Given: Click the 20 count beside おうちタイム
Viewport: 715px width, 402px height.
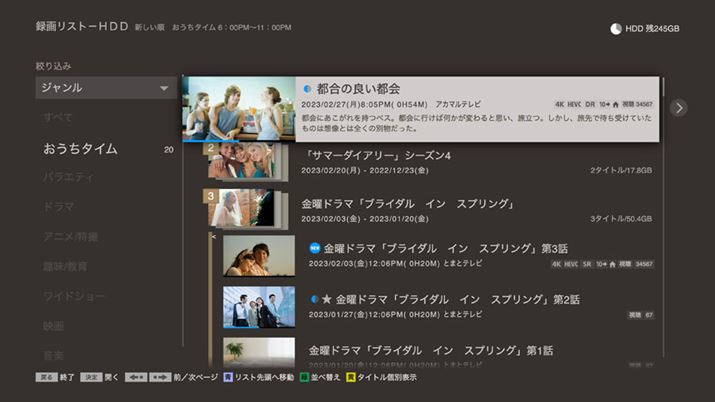Looking at the screenshot, I should 169,149.
